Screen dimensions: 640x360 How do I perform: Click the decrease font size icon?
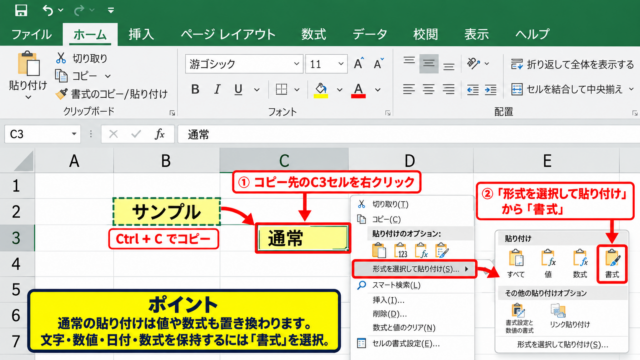378,64
